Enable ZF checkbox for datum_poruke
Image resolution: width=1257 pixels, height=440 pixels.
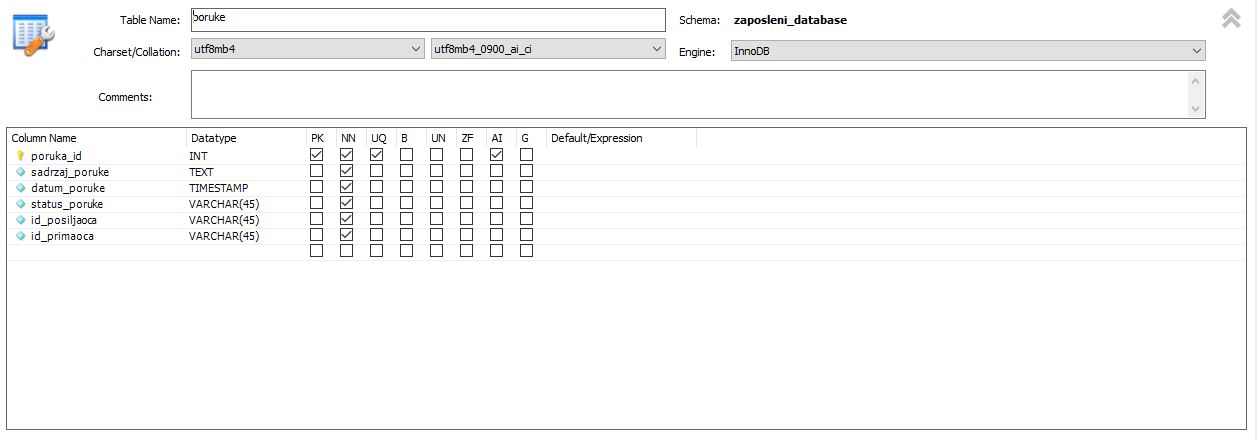(x=467, y=187)
